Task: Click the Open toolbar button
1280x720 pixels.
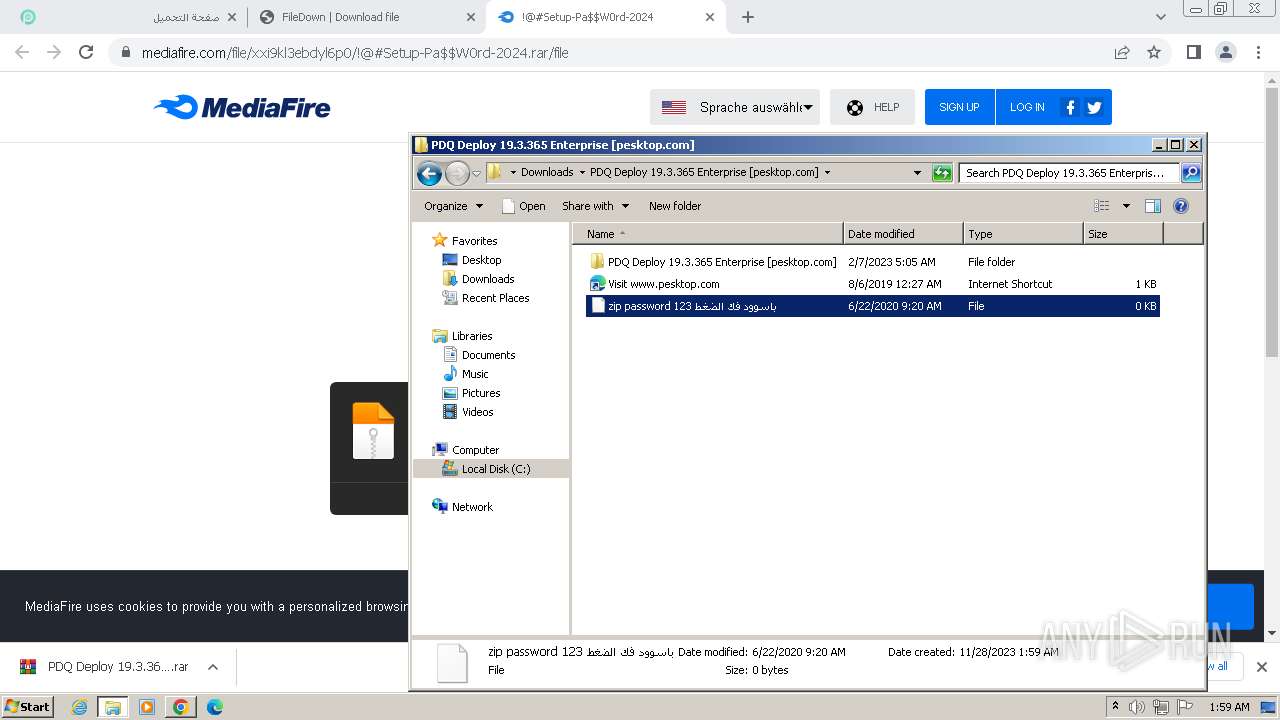Action: pyautogui.click(x=524, y=206)
